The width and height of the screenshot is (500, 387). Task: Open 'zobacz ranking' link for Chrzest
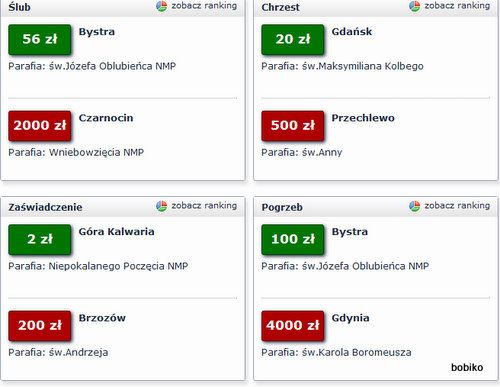[x=457, y=6]
